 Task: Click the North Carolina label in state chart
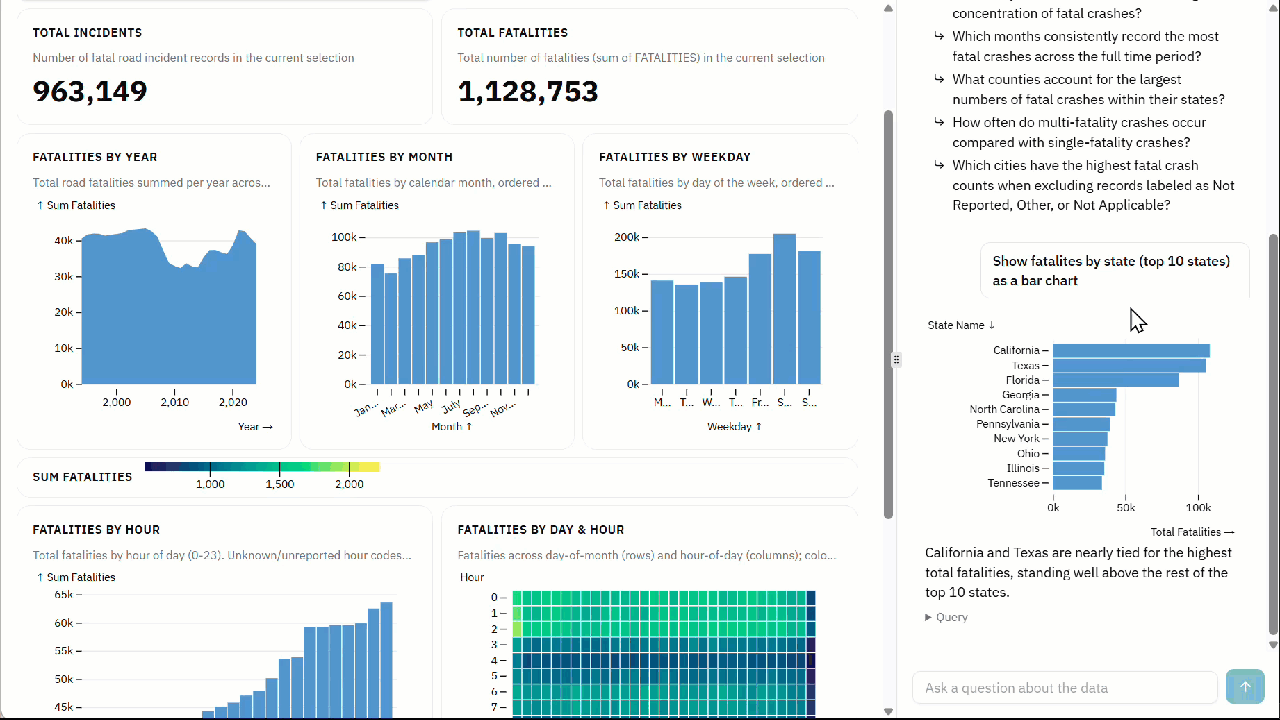click(1005, 409)
